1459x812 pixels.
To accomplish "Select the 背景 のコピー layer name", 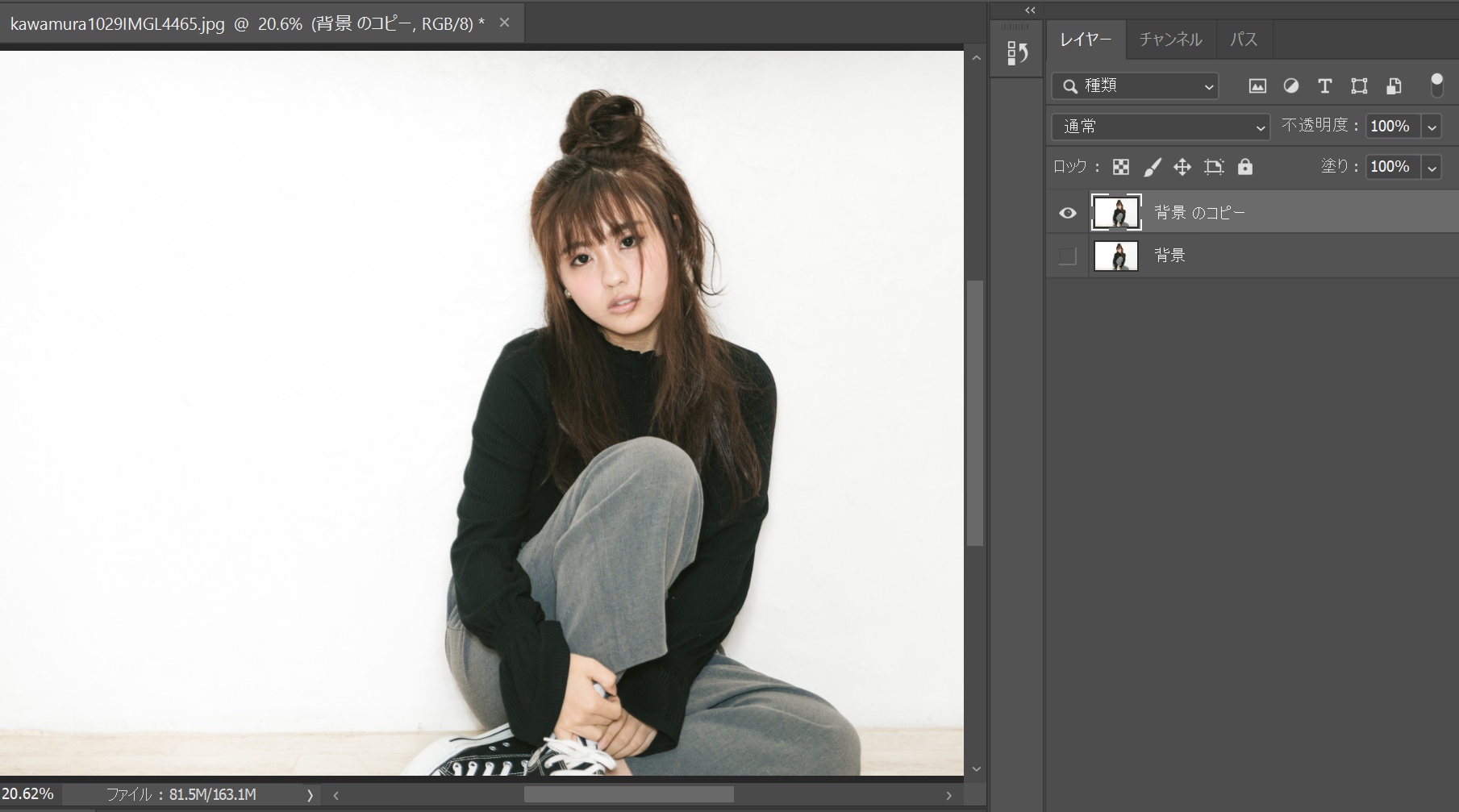I will 1199,213.
